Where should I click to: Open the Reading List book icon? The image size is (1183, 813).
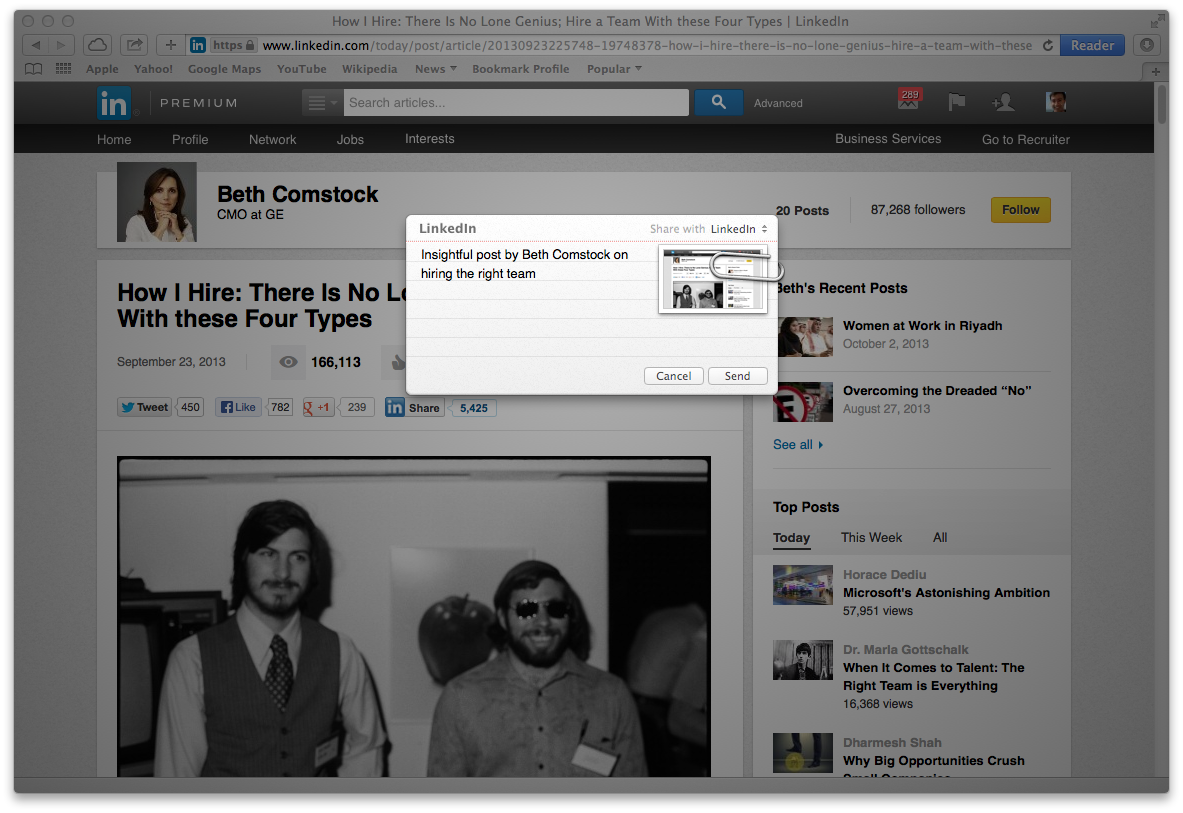click(x=33, y=69)
